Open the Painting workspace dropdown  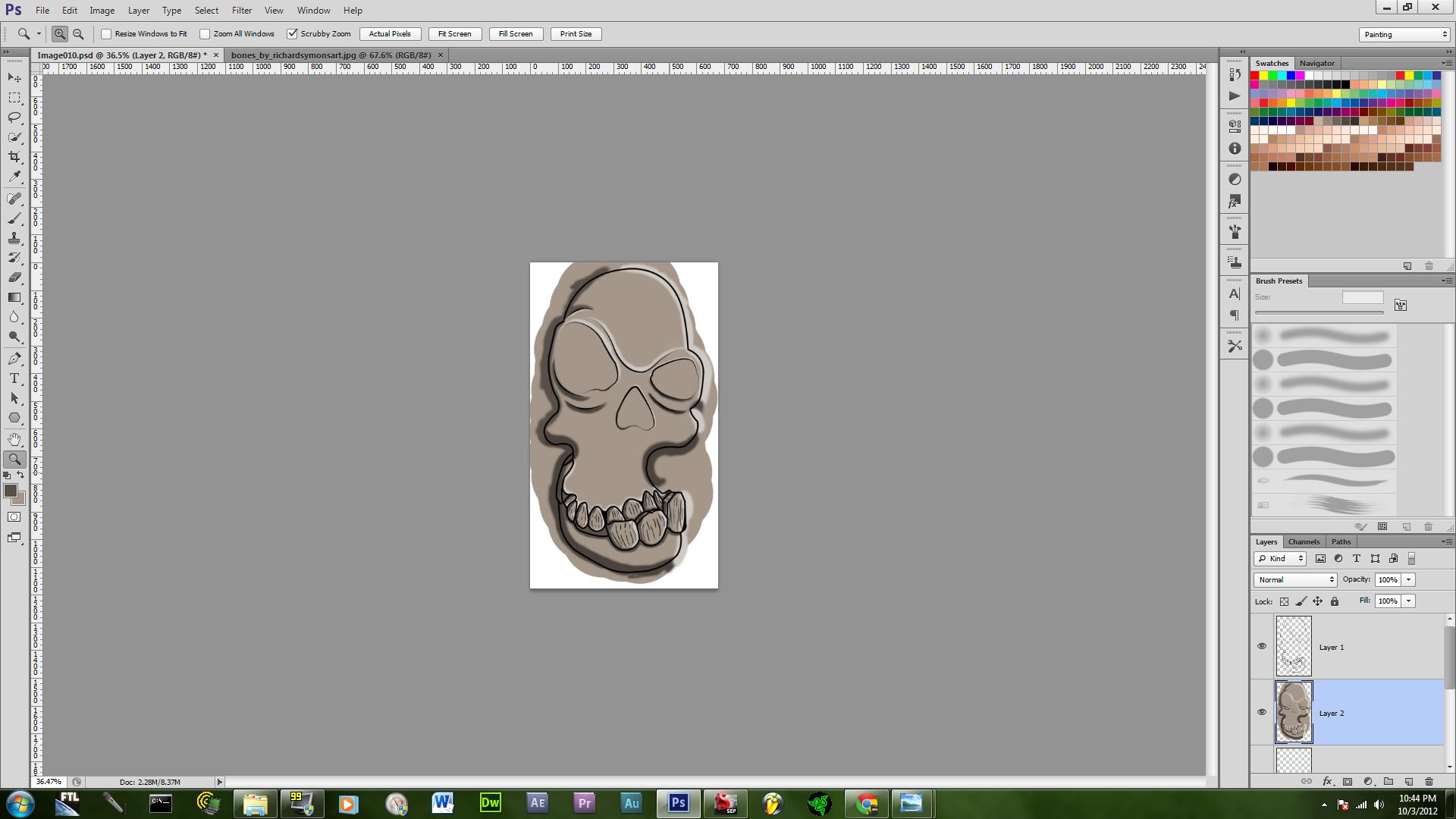(x=1404, y=34)
